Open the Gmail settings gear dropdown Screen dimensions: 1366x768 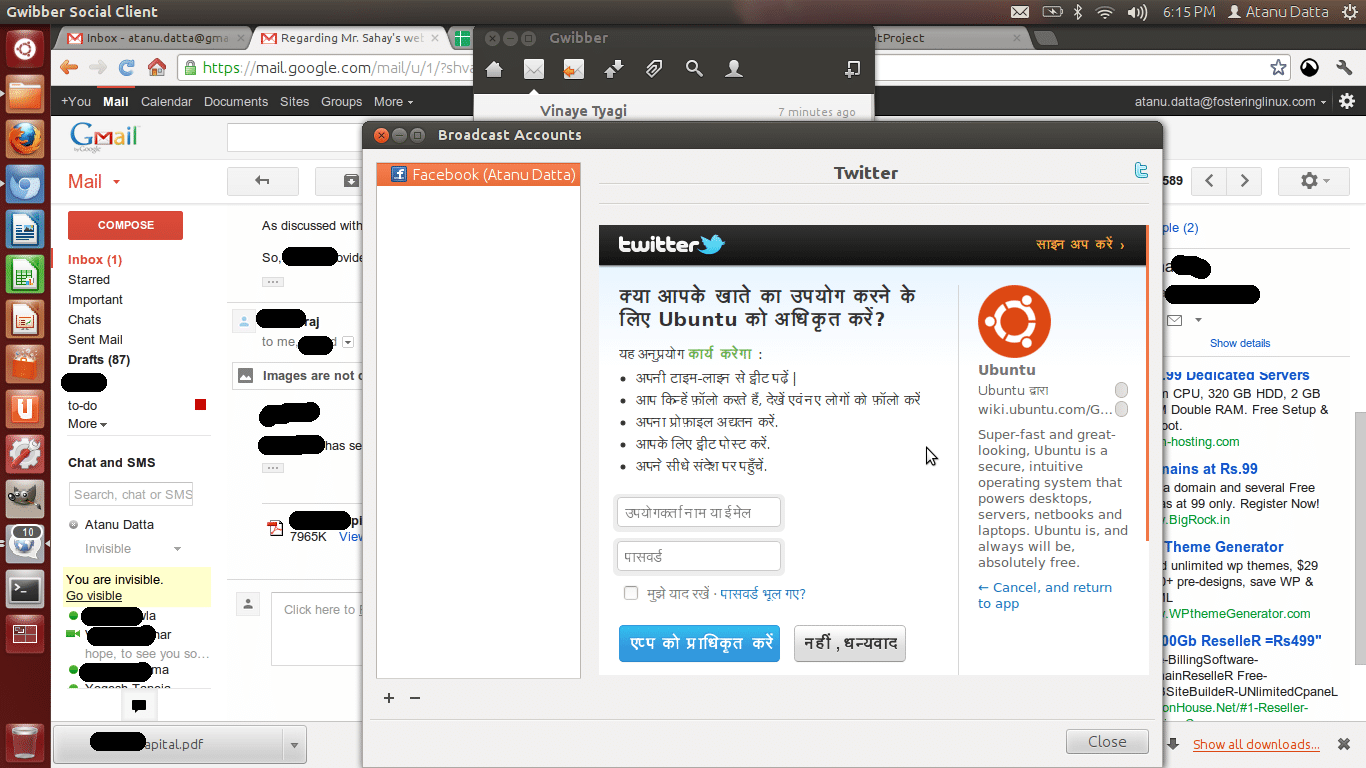[1314, 181]
